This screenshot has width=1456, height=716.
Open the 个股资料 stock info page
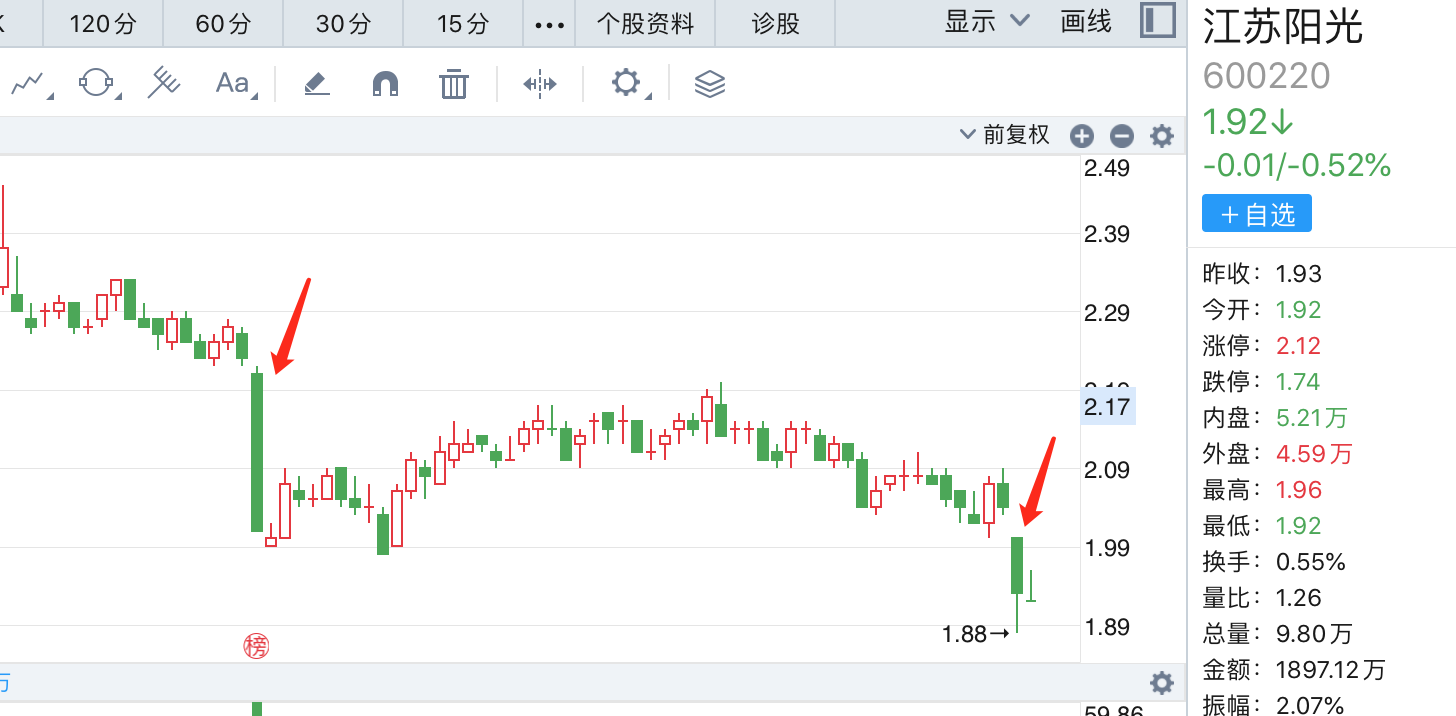click(x=645, y=23)
